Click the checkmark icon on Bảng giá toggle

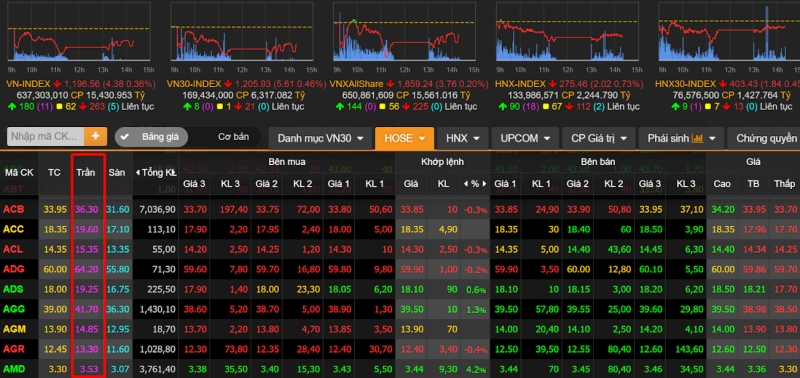coord(125,137)
